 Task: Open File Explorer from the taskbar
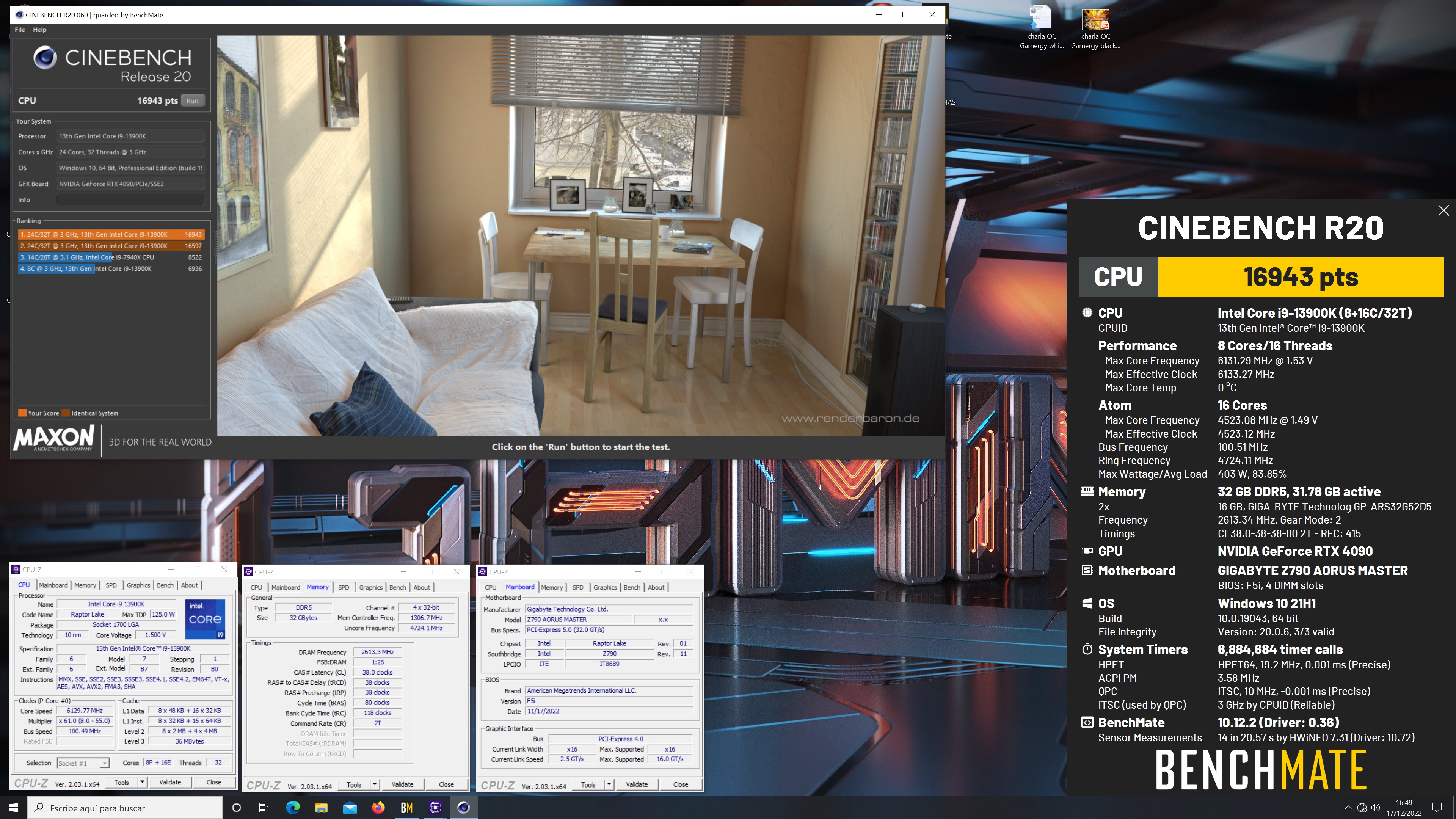321,808
